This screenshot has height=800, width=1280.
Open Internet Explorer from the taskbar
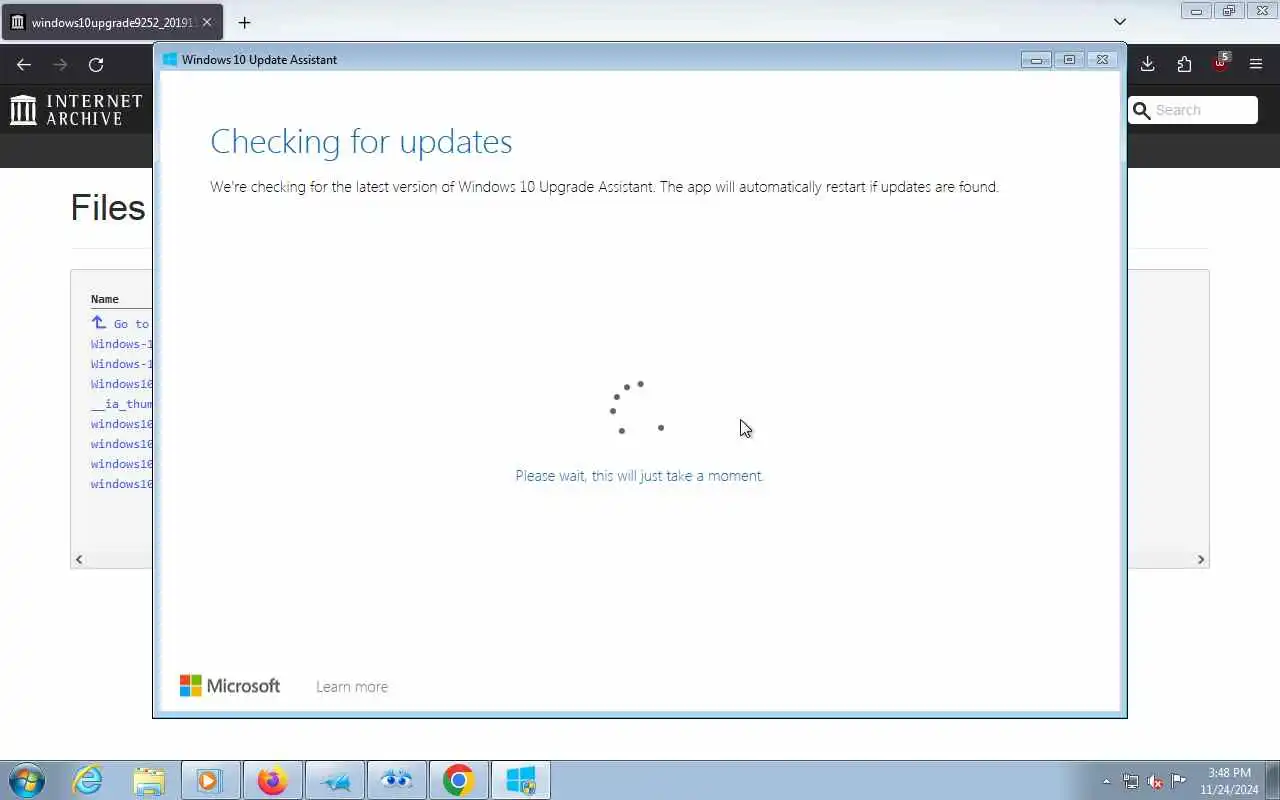coord(88,780)
